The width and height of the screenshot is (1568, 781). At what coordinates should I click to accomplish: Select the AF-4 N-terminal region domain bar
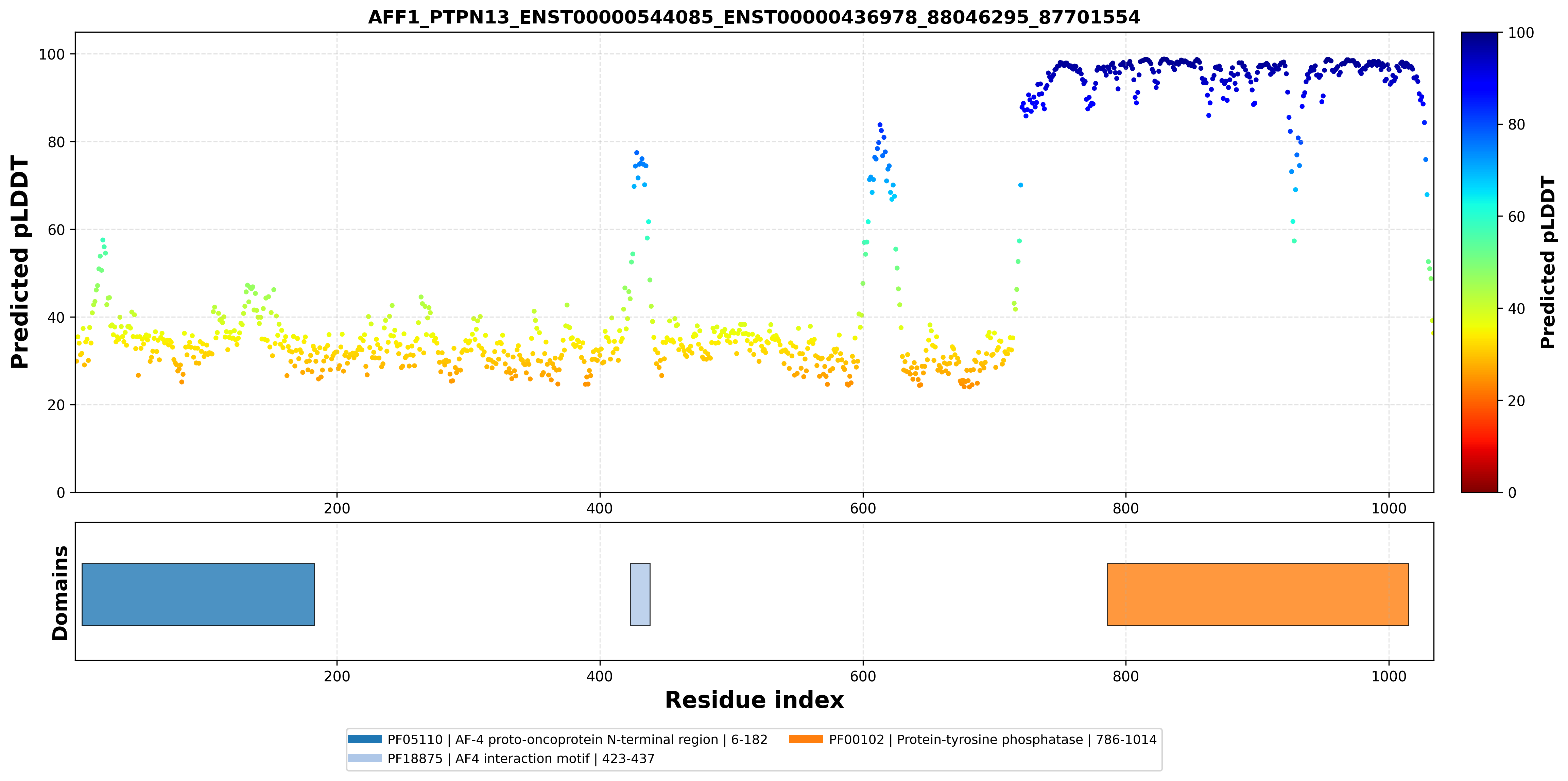click(x=199, y=595)
